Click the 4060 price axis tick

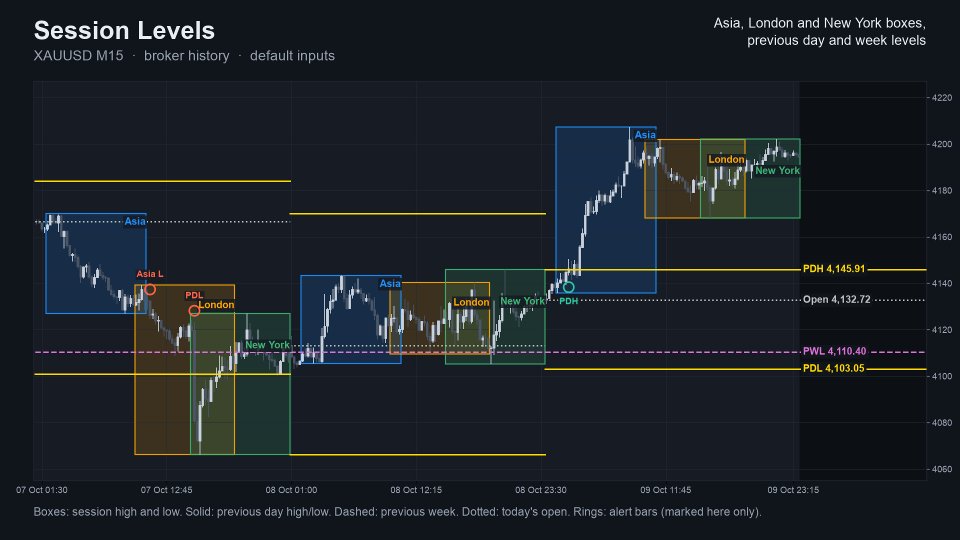(x=943, y=470)
